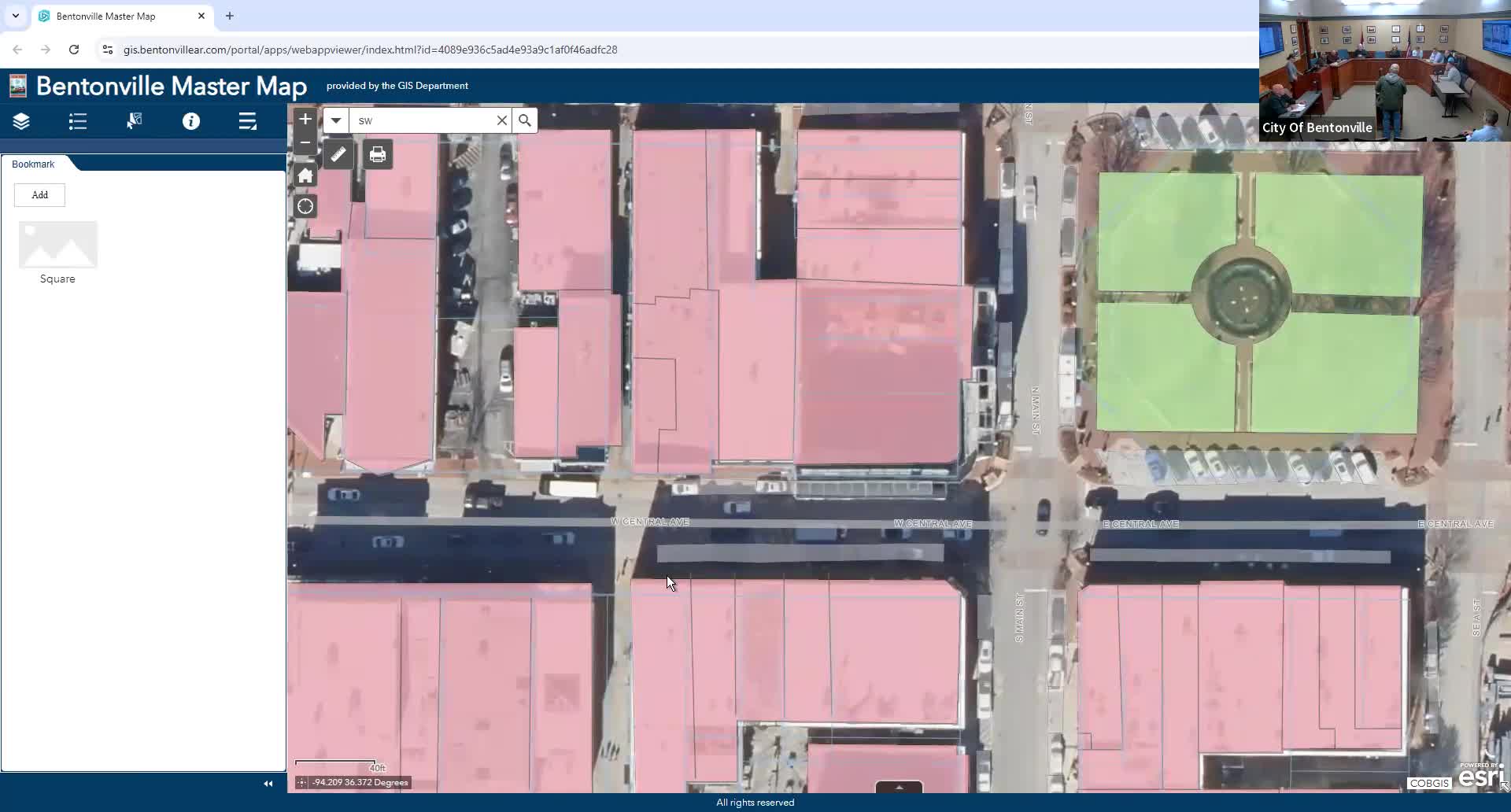Open the Print tool
This screenshot has width=1511, height=812.
tap(377, 154)
